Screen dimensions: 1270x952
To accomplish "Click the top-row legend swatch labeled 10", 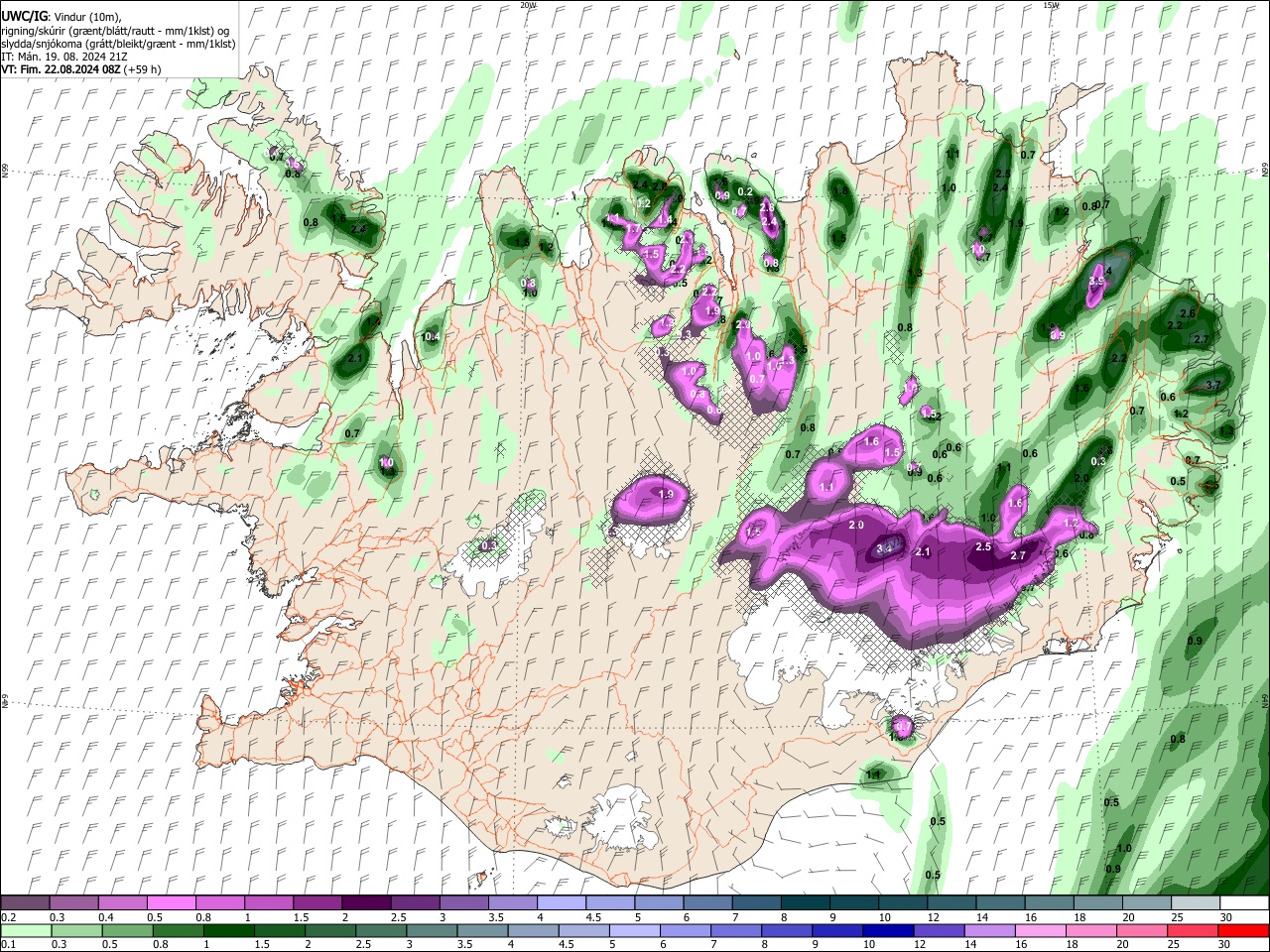I will [x=903, y=903].
